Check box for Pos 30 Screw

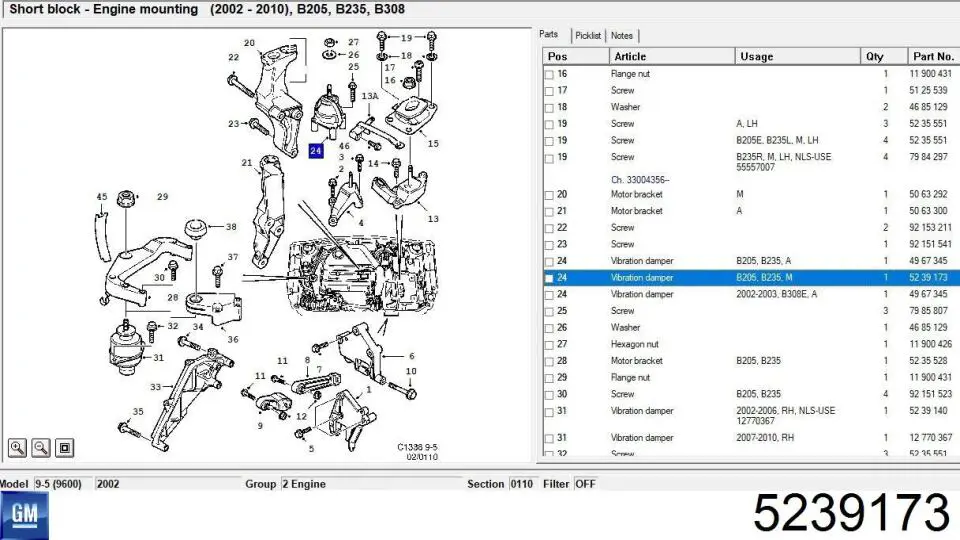(x=549, y=395)
